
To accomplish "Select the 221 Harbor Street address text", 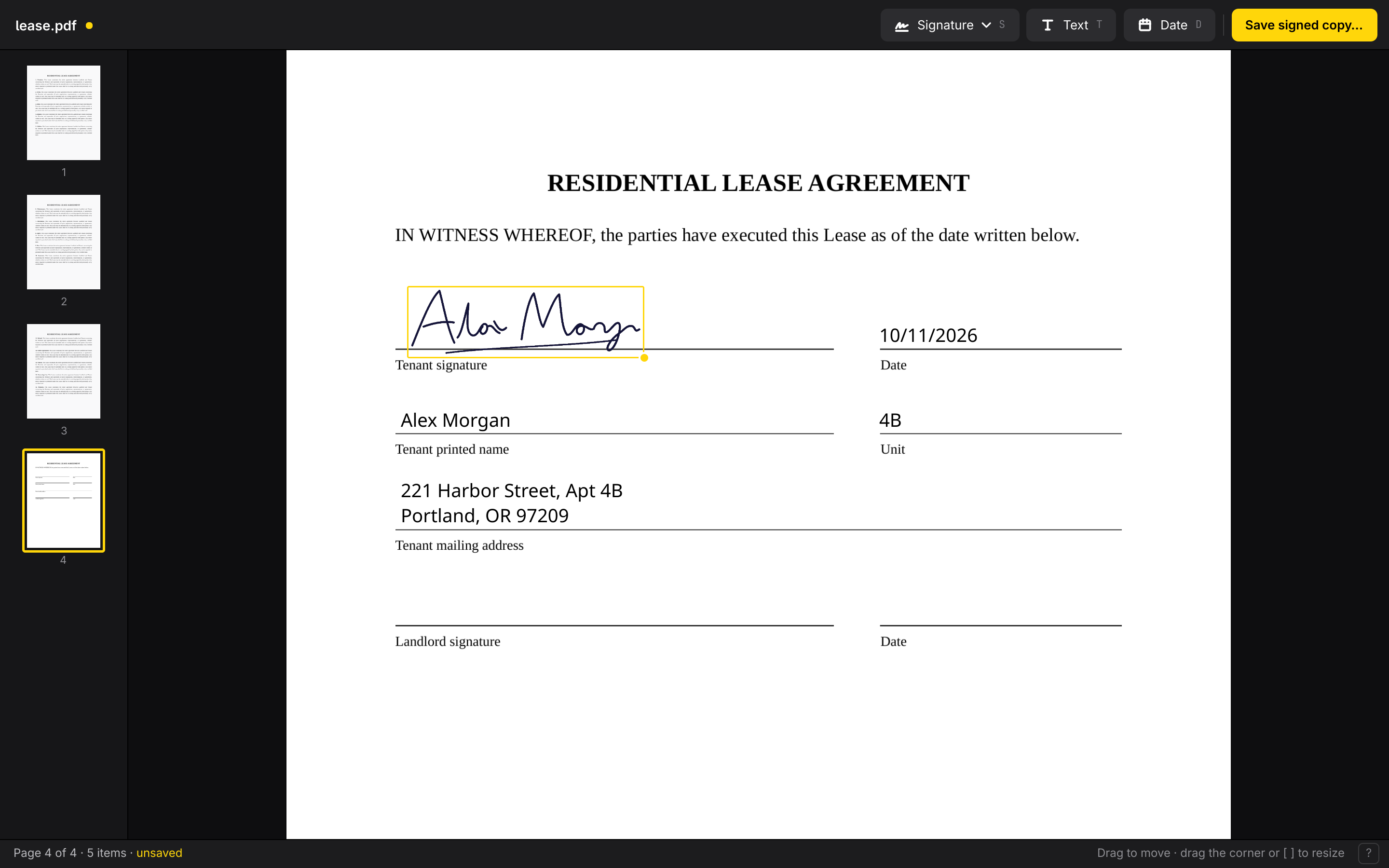I will point(511,503).
